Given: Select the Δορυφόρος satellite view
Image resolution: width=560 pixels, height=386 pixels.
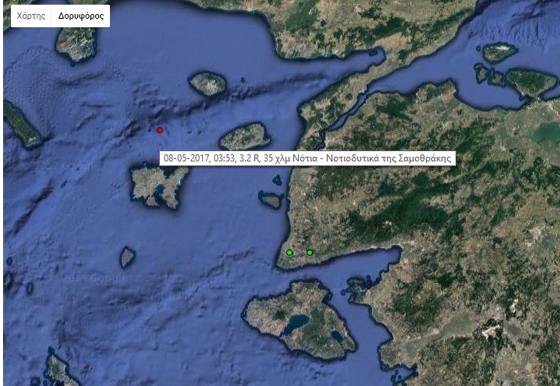Looking at the screenshot, I should [x=81, y=16].
